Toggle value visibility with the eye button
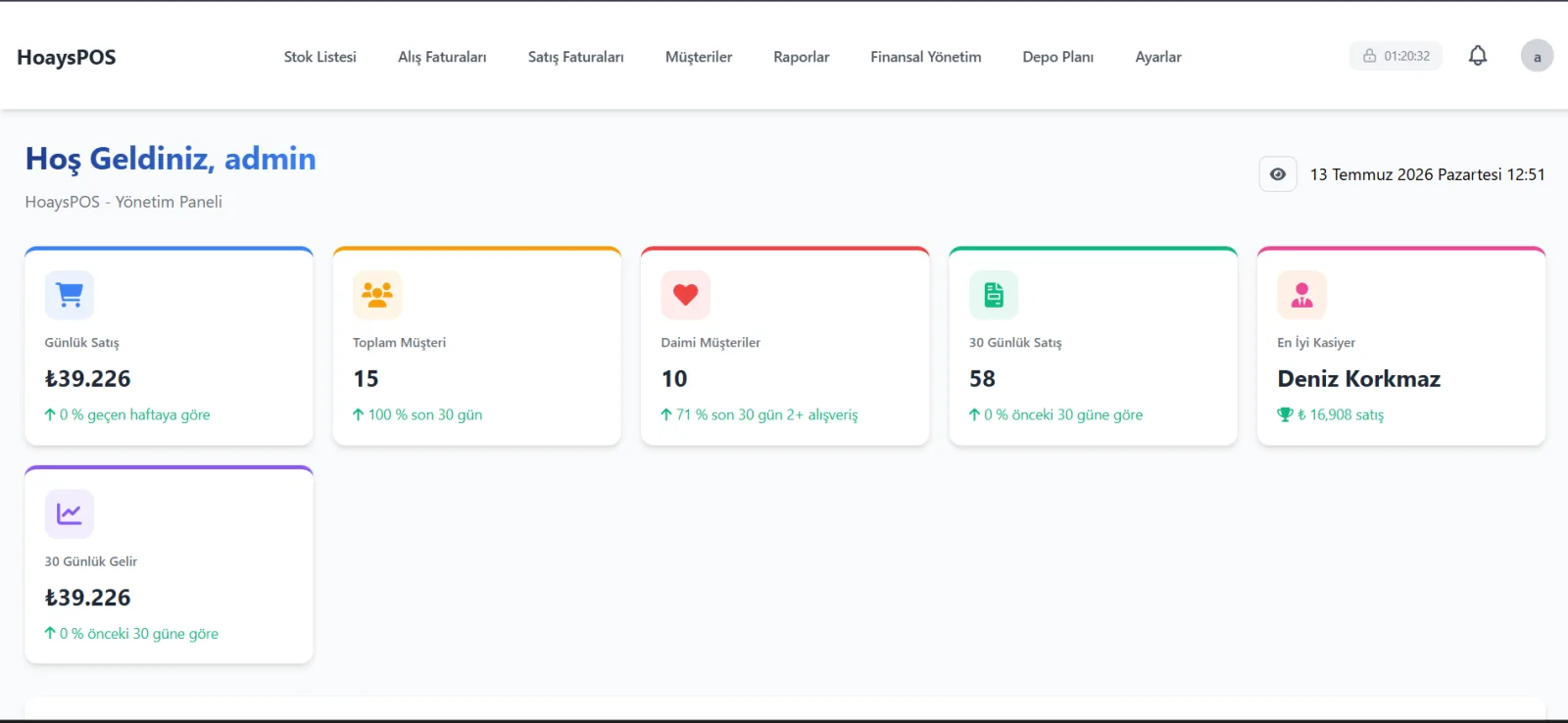This screenshot has width=1568, height=723. (x=1278, y=174)
